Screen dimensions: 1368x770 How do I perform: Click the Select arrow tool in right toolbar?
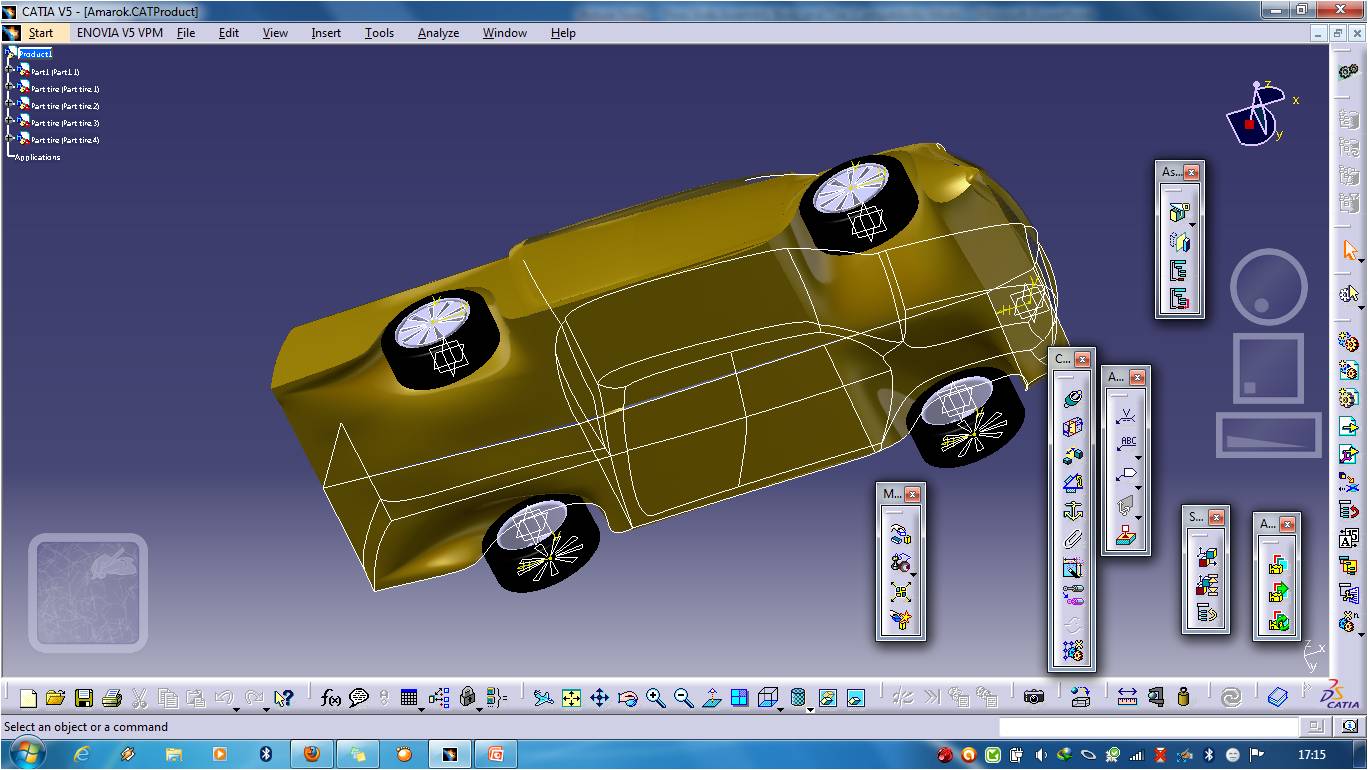(x=1349, y=250)
